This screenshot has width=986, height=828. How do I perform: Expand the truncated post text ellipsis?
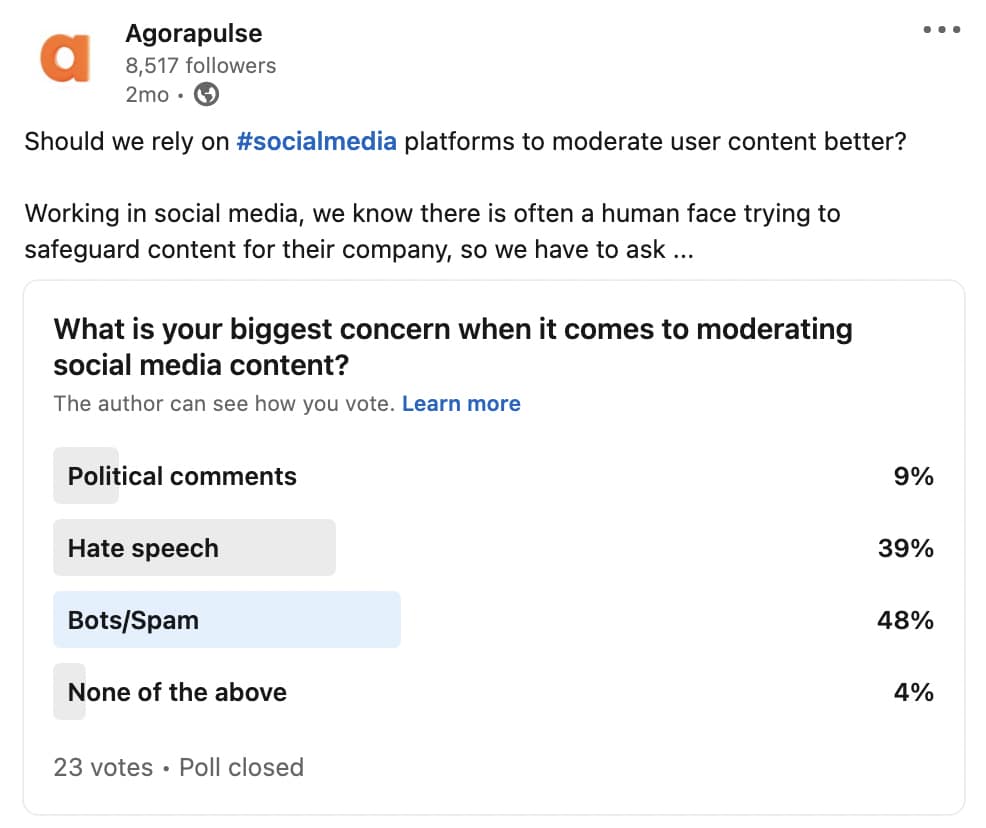point(684,250)
